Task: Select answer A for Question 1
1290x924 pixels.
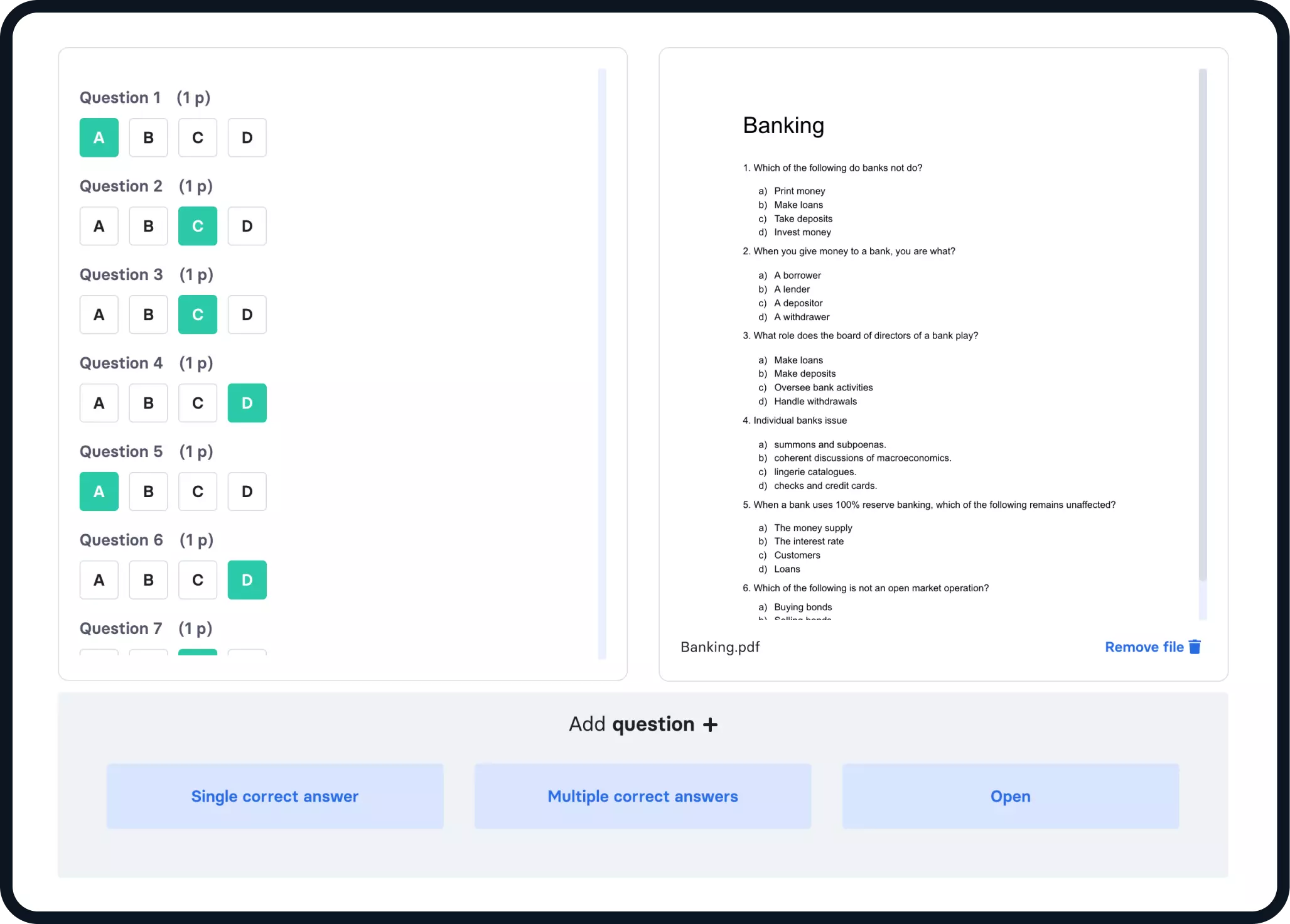Action: tap(98, 137)
